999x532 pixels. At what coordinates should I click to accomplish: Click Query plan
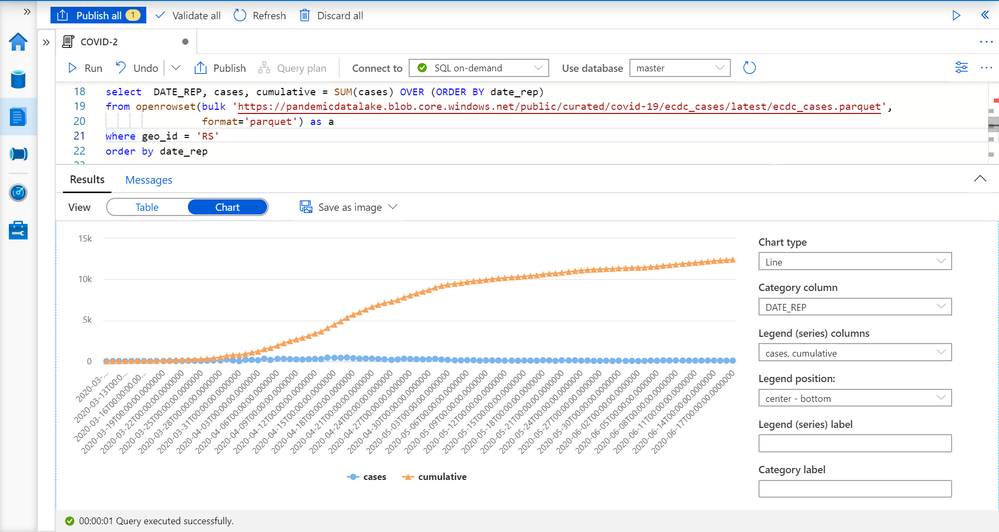[292, 68]
